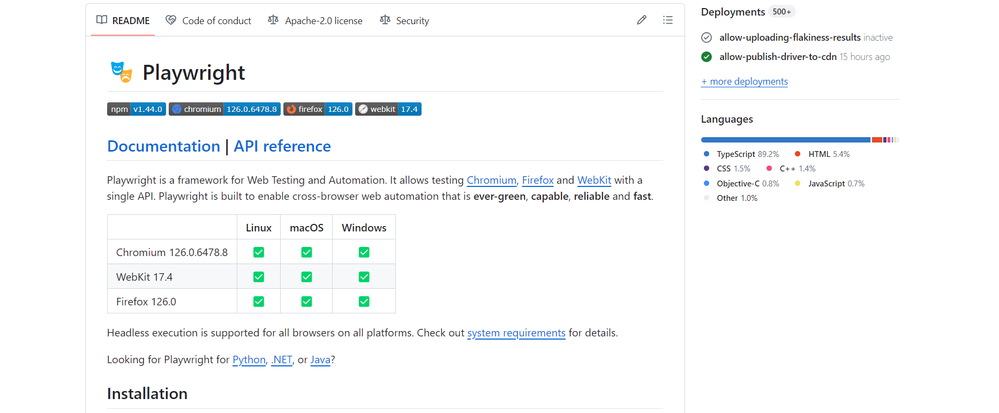
Task: Click the 15 hours ago timestamp
Action: pyautogui.click(x=865, y=57)
